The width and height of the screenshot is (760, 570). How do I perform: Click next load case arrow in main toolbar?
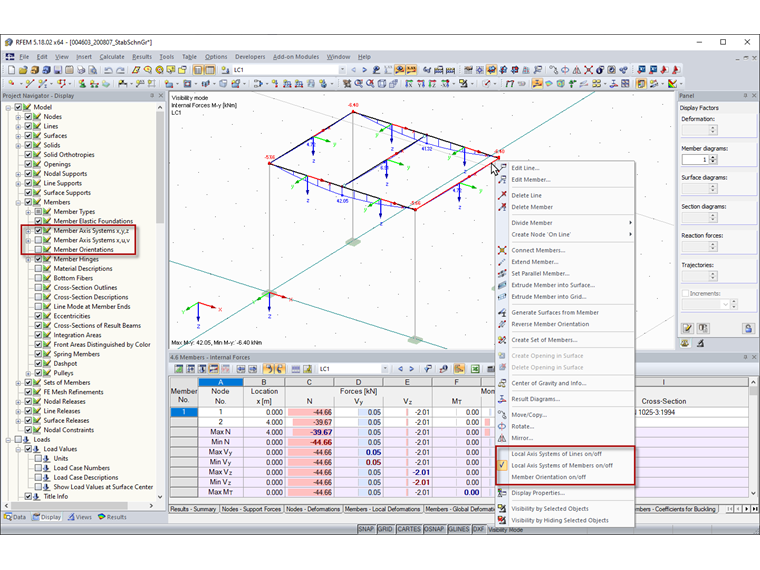tap(364, 70)
